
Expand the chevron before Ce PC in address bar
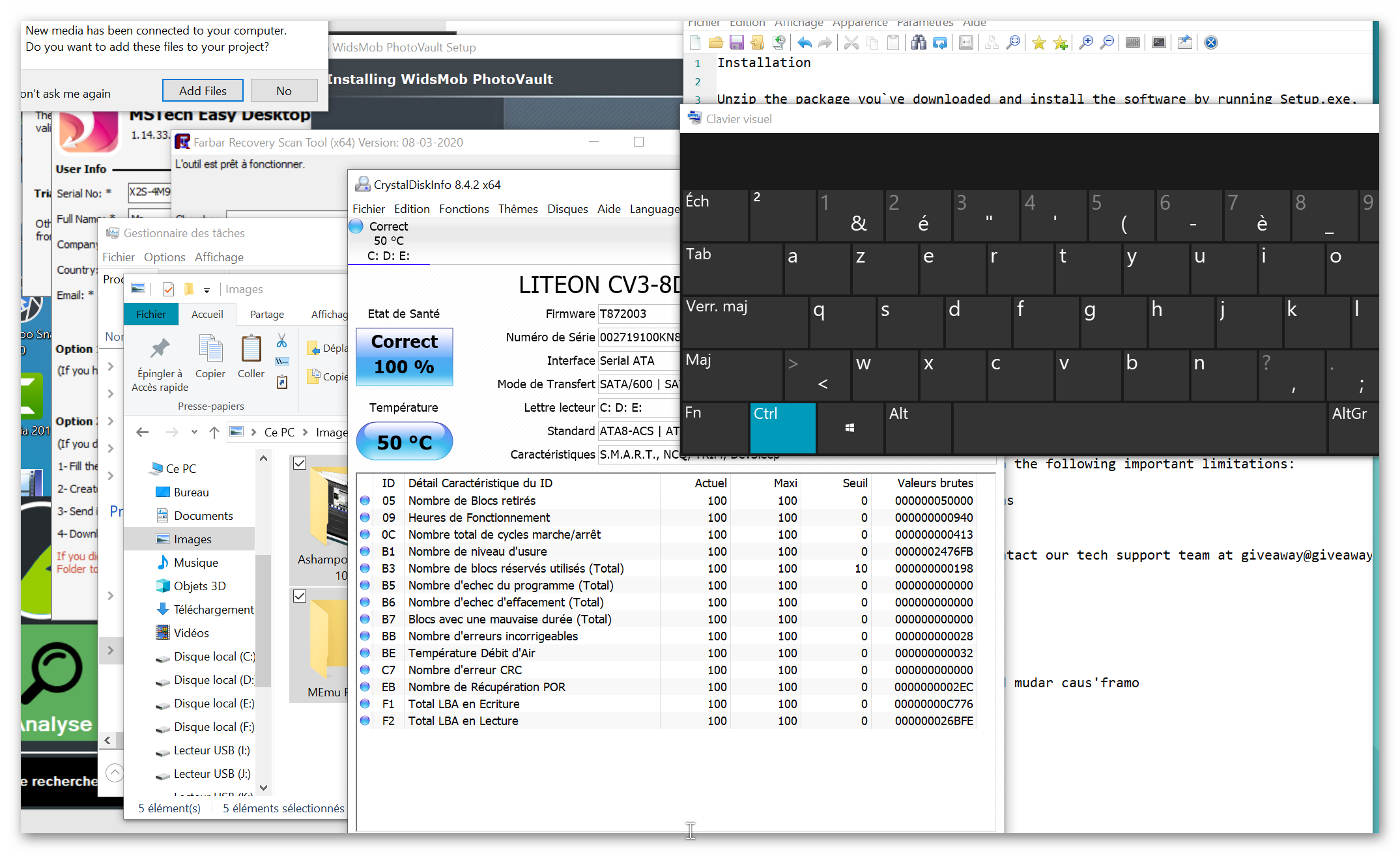click(253, 432)
